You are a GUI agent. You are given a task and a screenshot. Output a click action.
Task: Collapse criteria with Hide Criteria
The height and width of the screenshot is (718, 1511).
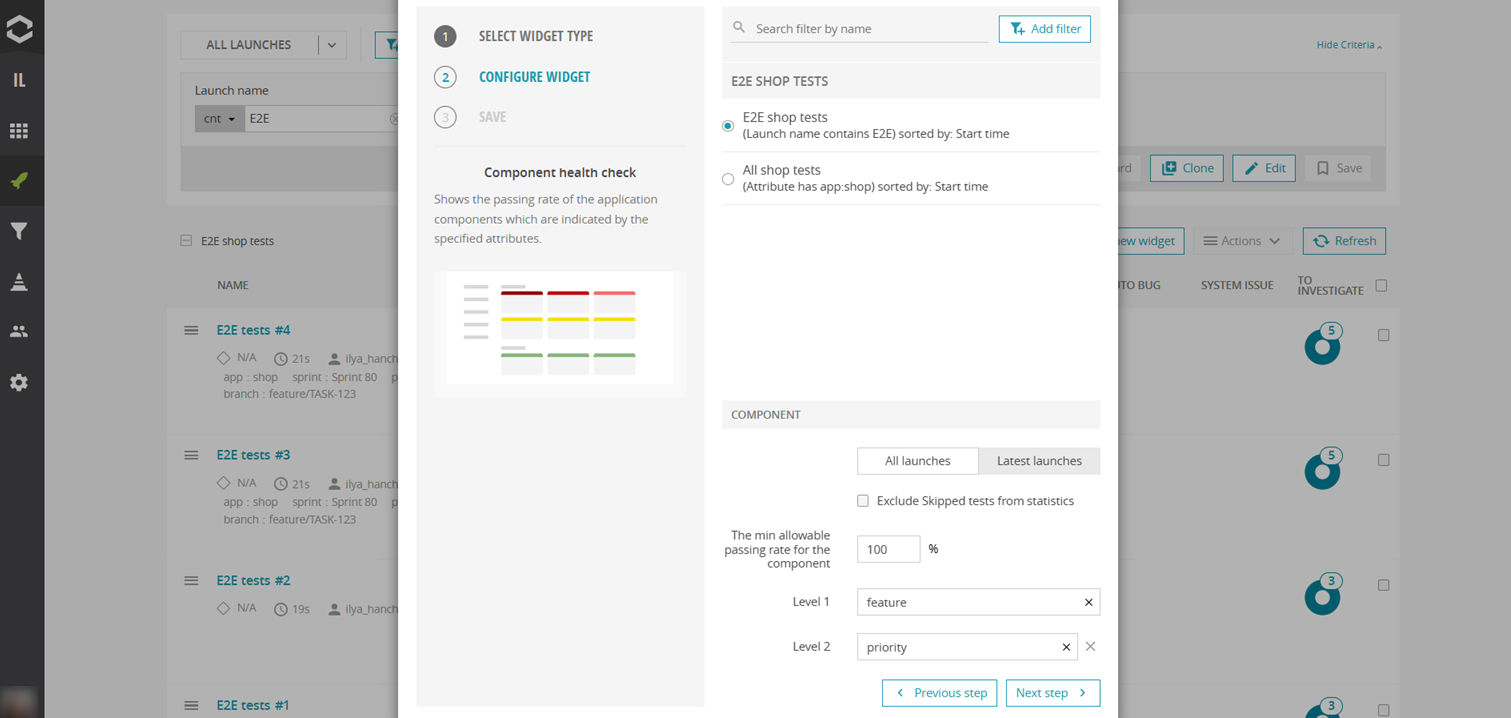point(1350,45)
